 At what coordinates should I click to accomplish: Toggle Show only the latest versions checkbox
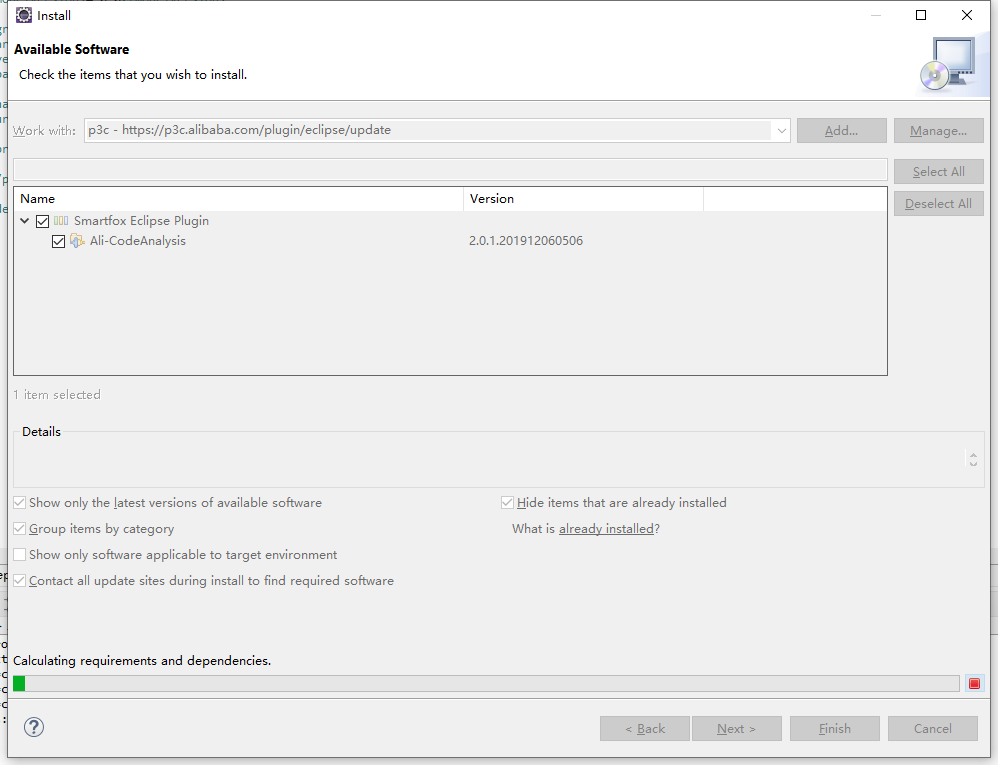20,503
